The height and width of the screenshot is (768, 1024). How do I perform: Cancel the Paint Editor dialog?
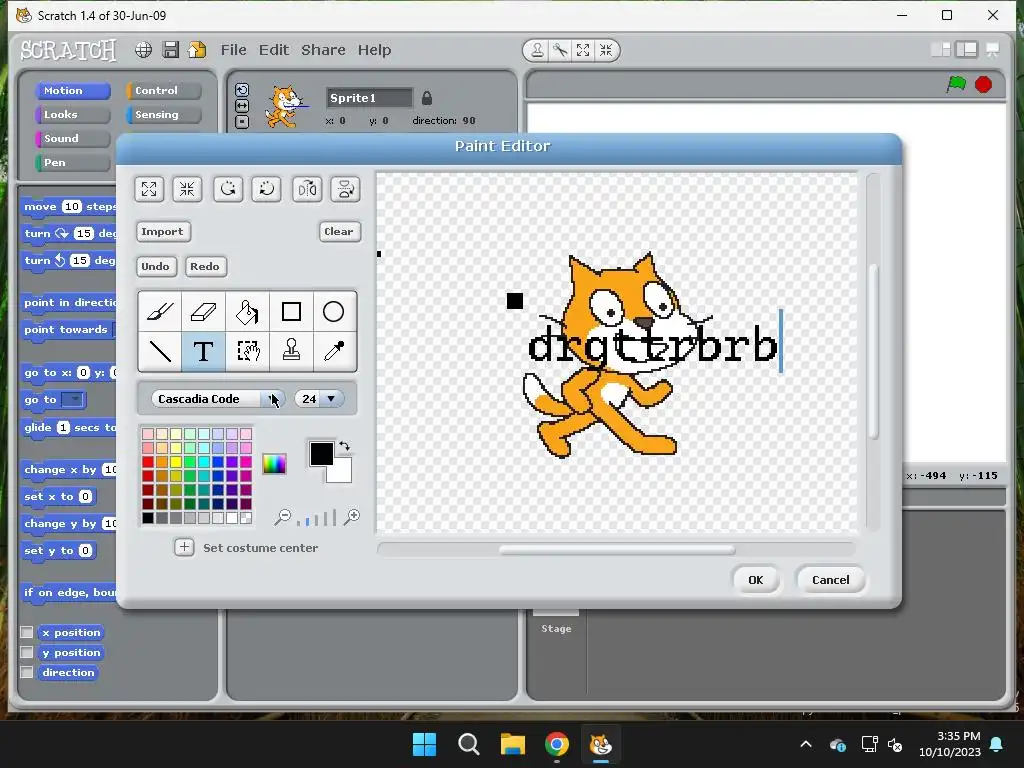pos(831,580)
